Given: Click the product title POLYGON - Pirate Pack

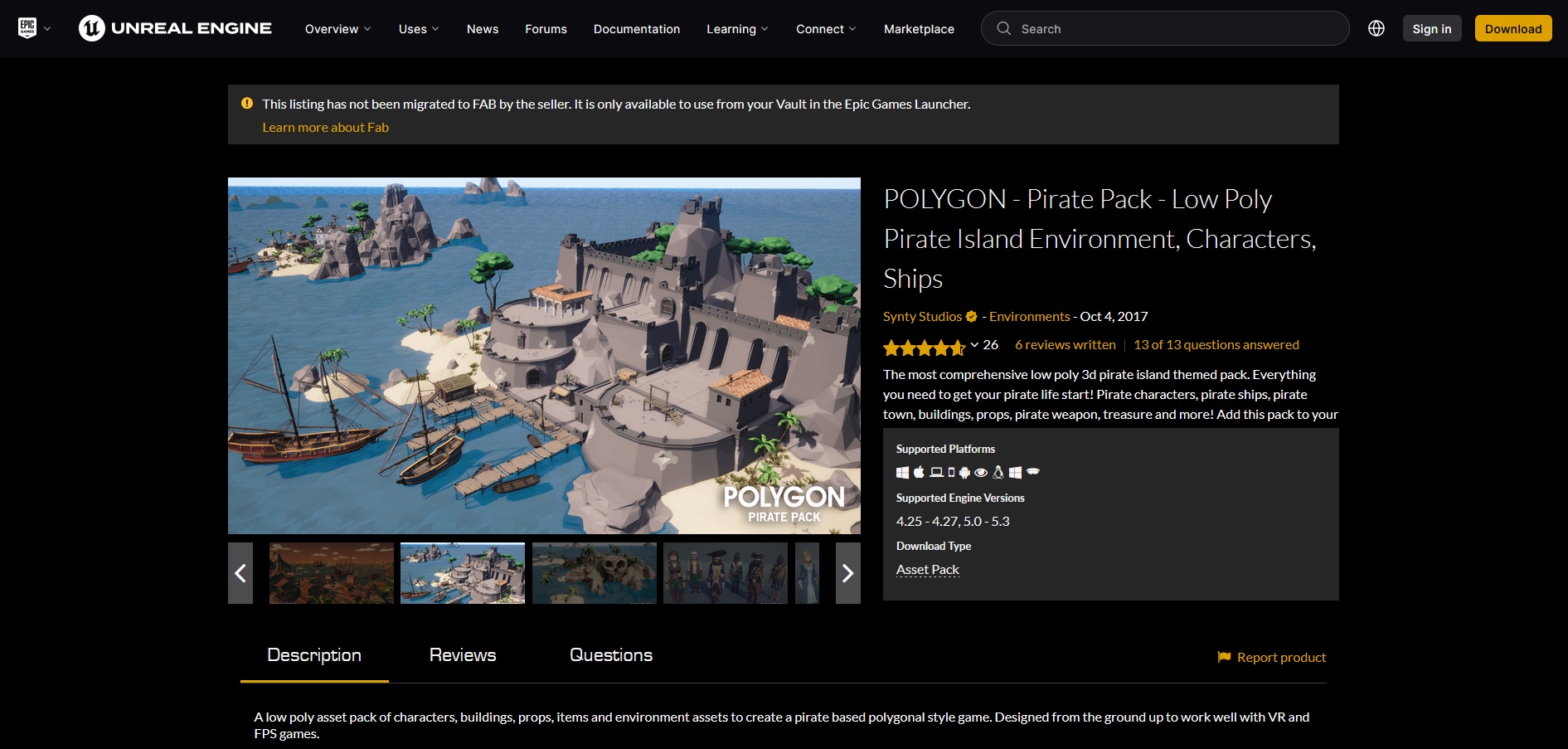Looking at the screenshot, I should 1100,239.
